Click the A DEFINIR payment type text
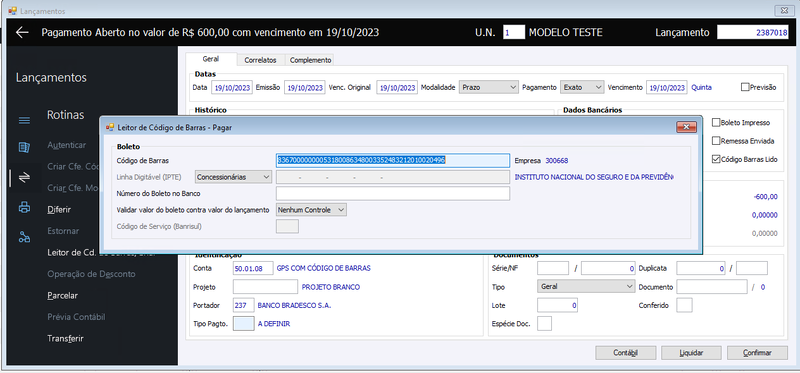The height and width of the screenshot is (373, 800). pyautogui.click(x=274, y=324)
